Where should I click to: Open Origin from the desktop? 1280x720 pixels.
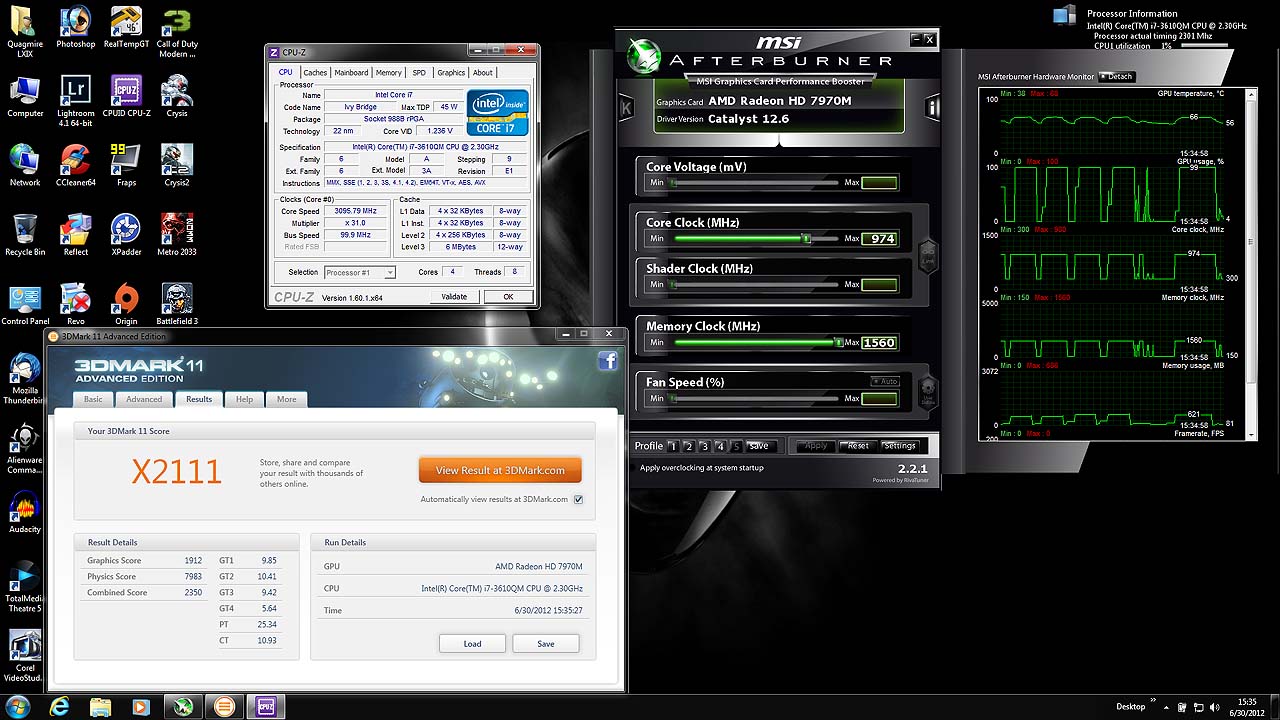point(126,301)
